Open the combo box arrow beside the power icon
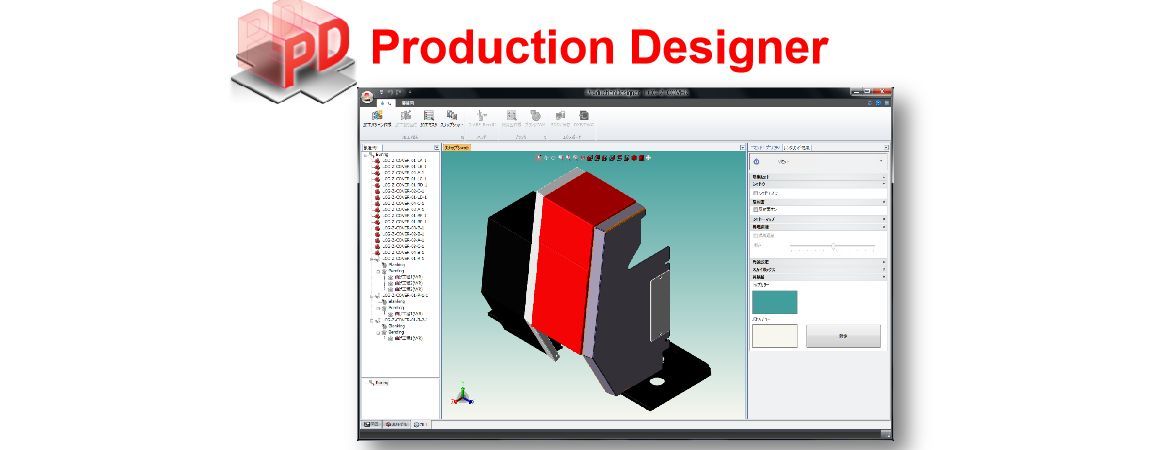Image resolution: width=1170 pixels, height=450 pixels. (x=881, y=161)
